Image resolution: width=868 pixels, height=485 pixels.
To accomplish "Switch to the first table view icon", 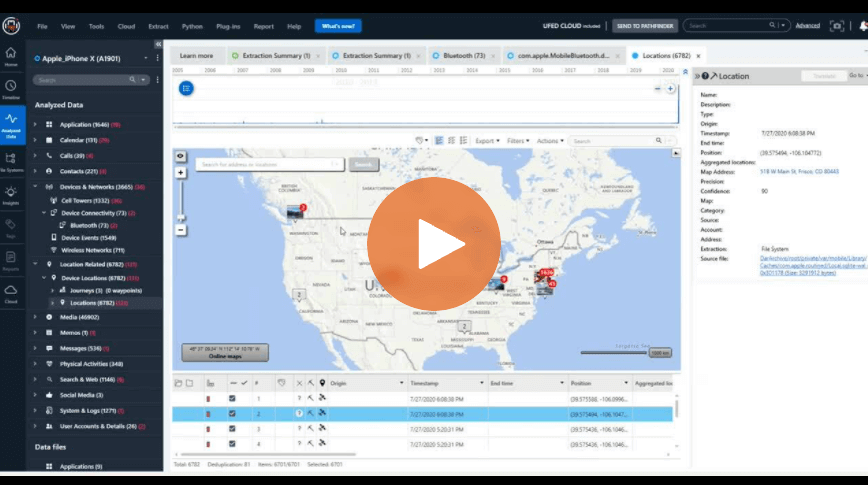I will click(x=439, y=141).
